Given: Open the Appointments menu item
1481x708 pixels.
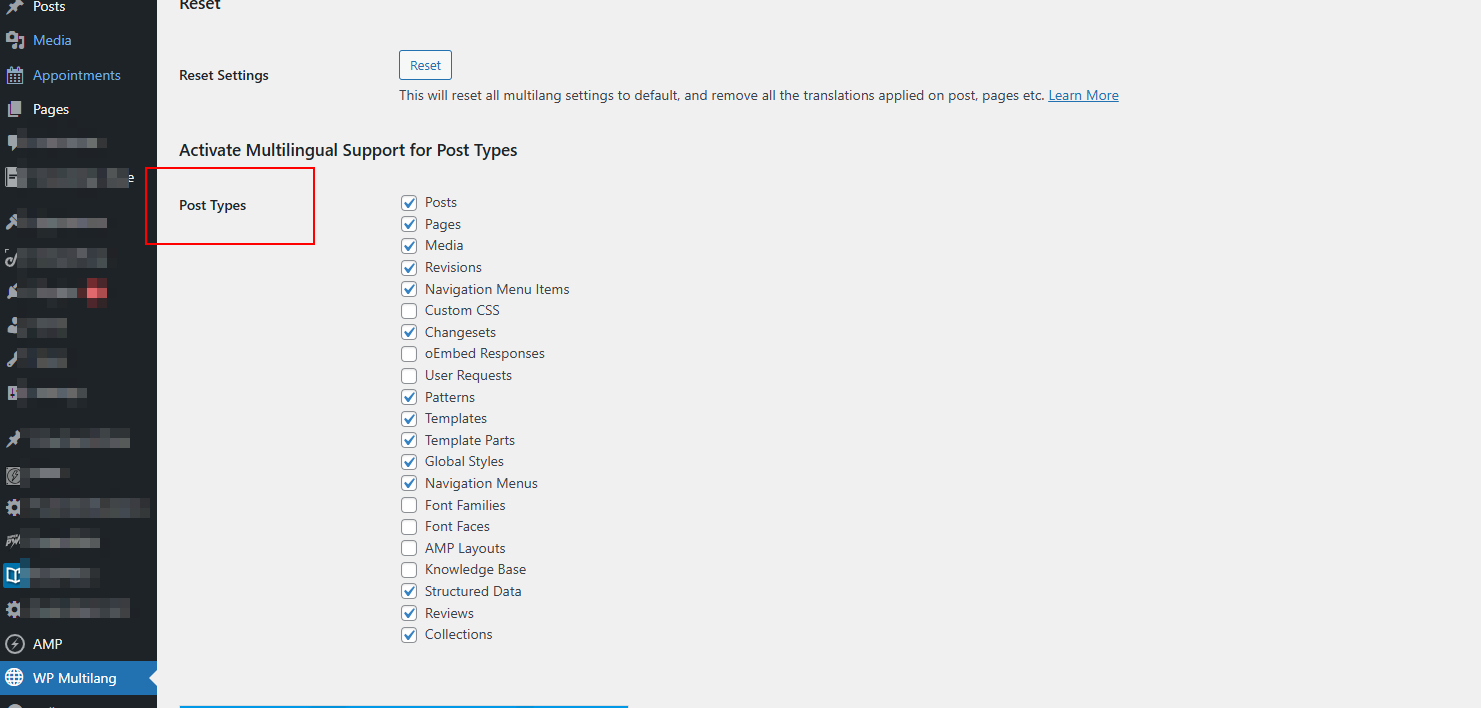Looking at the screenshot, I should tap(78, 75).
